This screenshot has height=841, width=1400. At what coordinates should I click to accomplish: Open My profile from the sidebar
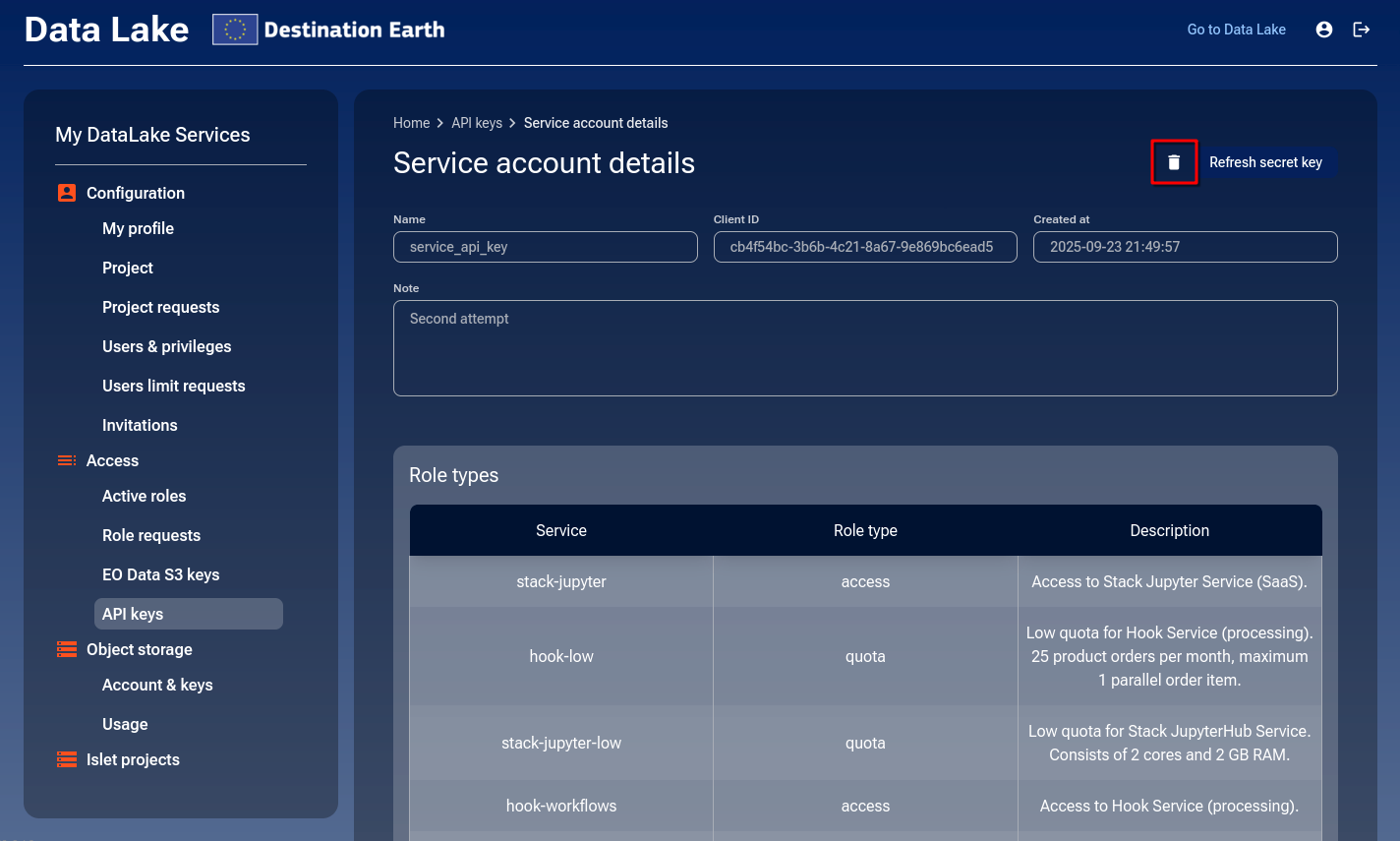click(138, 228)
